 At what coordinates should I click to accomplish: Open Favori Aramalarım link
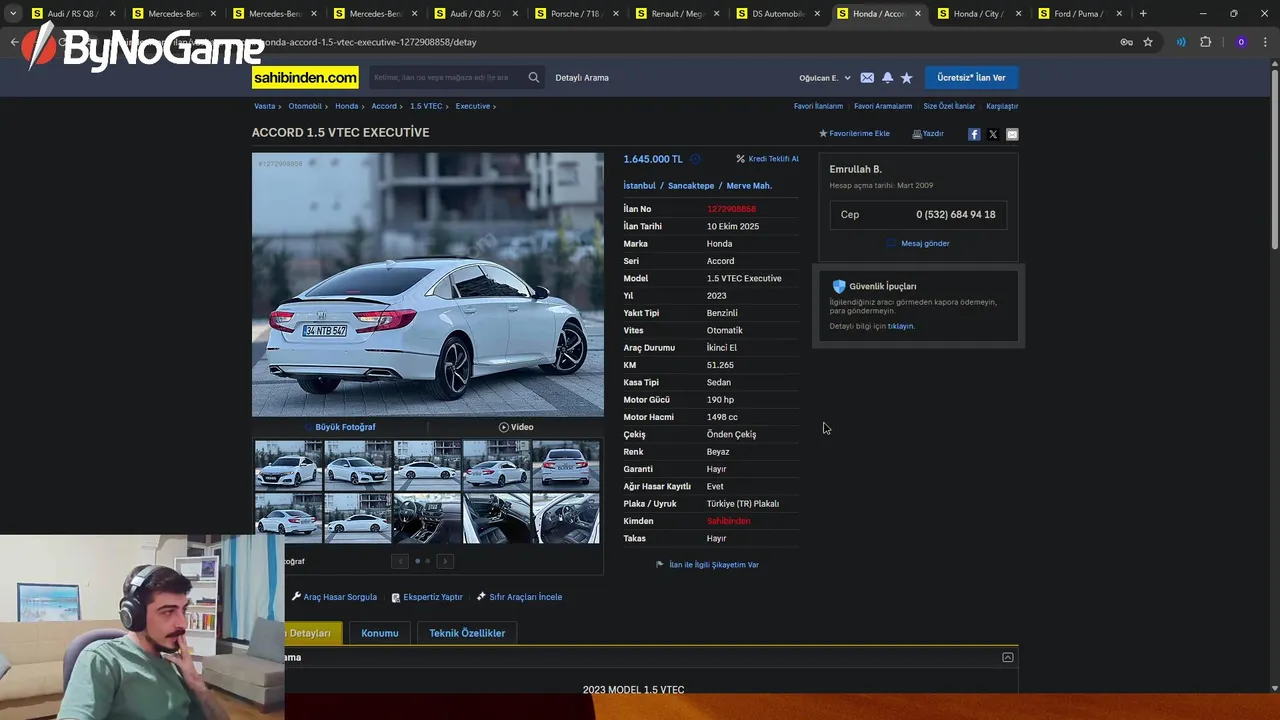(883, 106)
